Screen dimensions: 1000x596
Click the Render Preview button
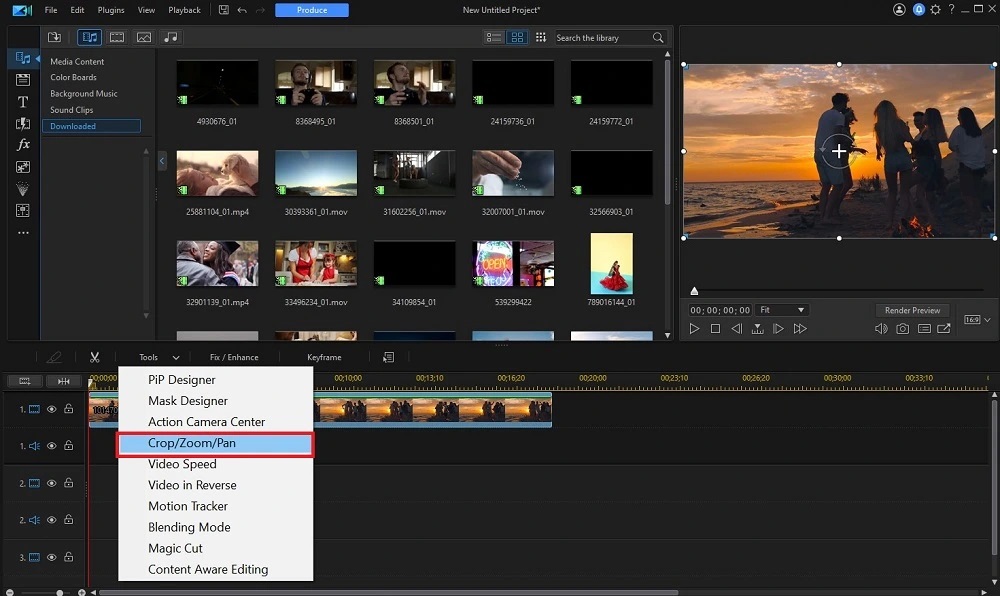(x=912, y=310)
